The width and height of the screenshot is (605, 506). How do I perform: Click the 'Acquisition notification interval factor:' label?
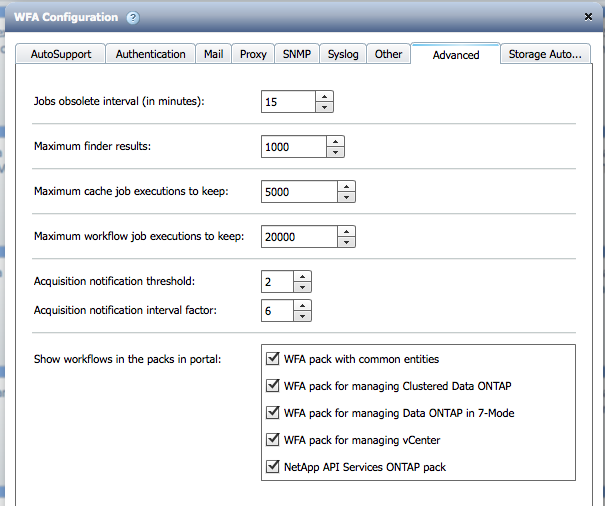[x=125, y=310]
